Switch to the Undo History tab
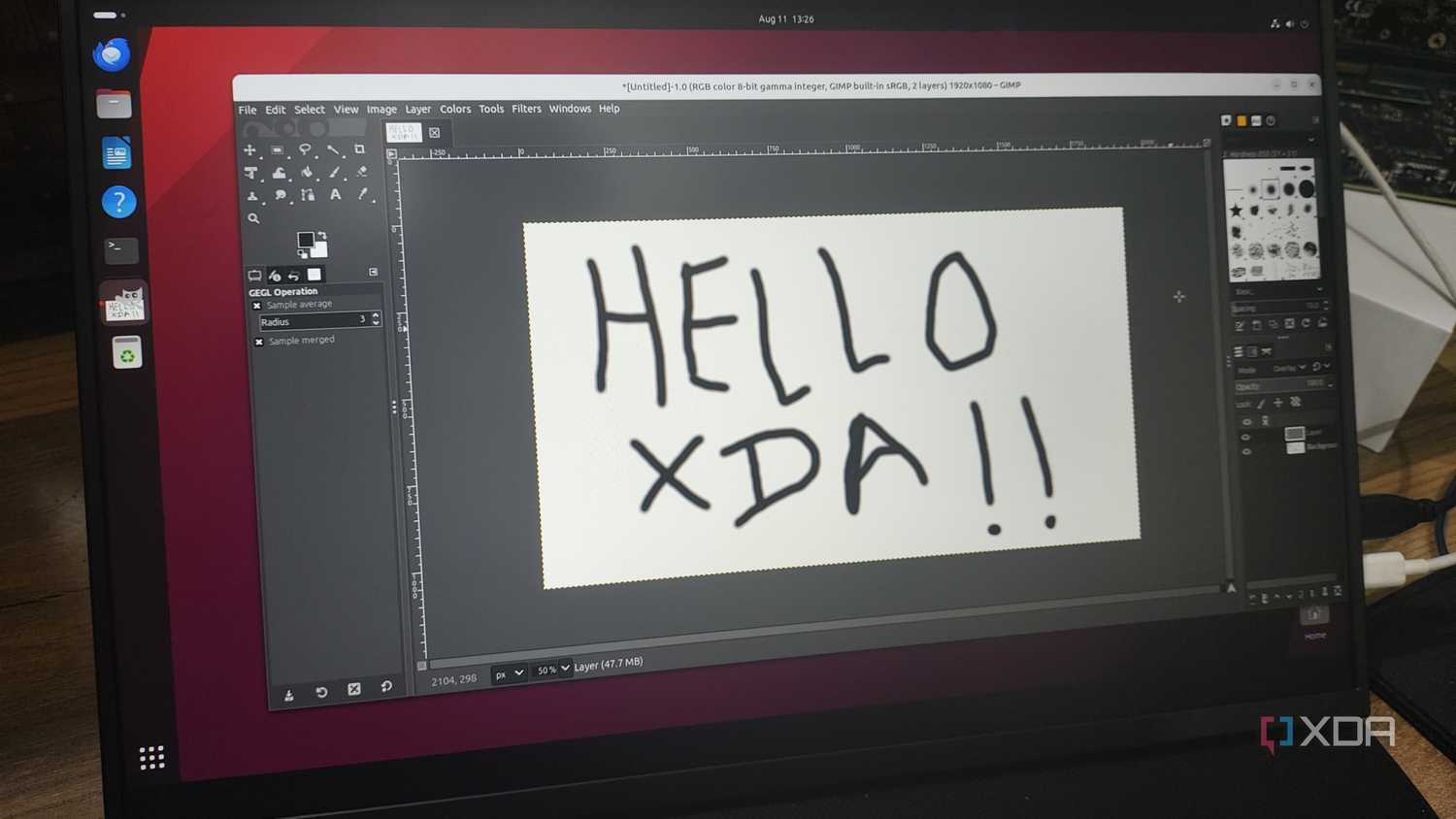 293,276
